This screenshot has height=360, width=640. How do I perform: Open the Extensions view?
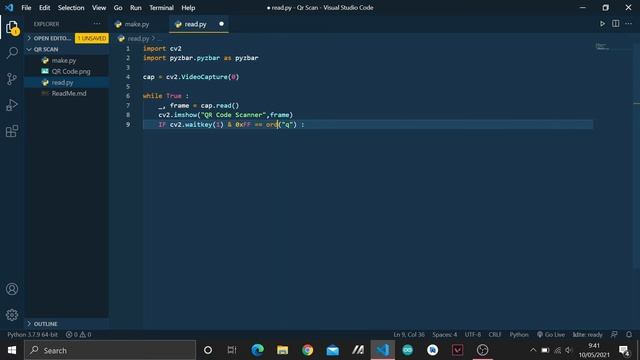coord(12,131)
